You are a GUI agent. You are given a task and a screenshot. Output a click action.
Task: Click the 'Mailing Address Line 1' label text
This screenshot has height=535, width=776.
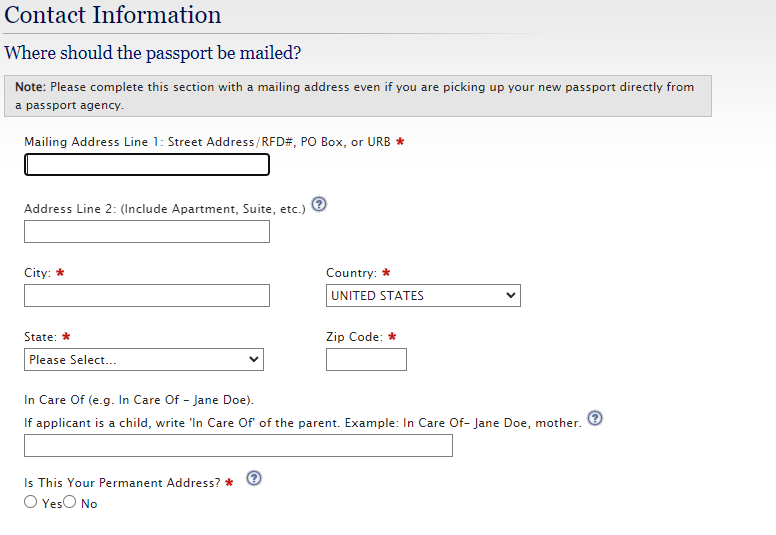207,142
